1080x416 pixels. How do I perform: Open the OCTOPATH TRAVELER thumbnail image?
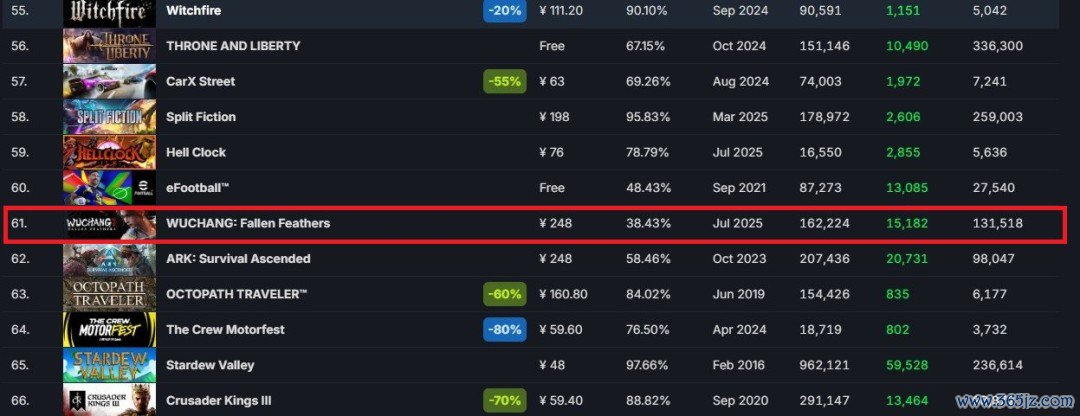(x=110, y=294)
